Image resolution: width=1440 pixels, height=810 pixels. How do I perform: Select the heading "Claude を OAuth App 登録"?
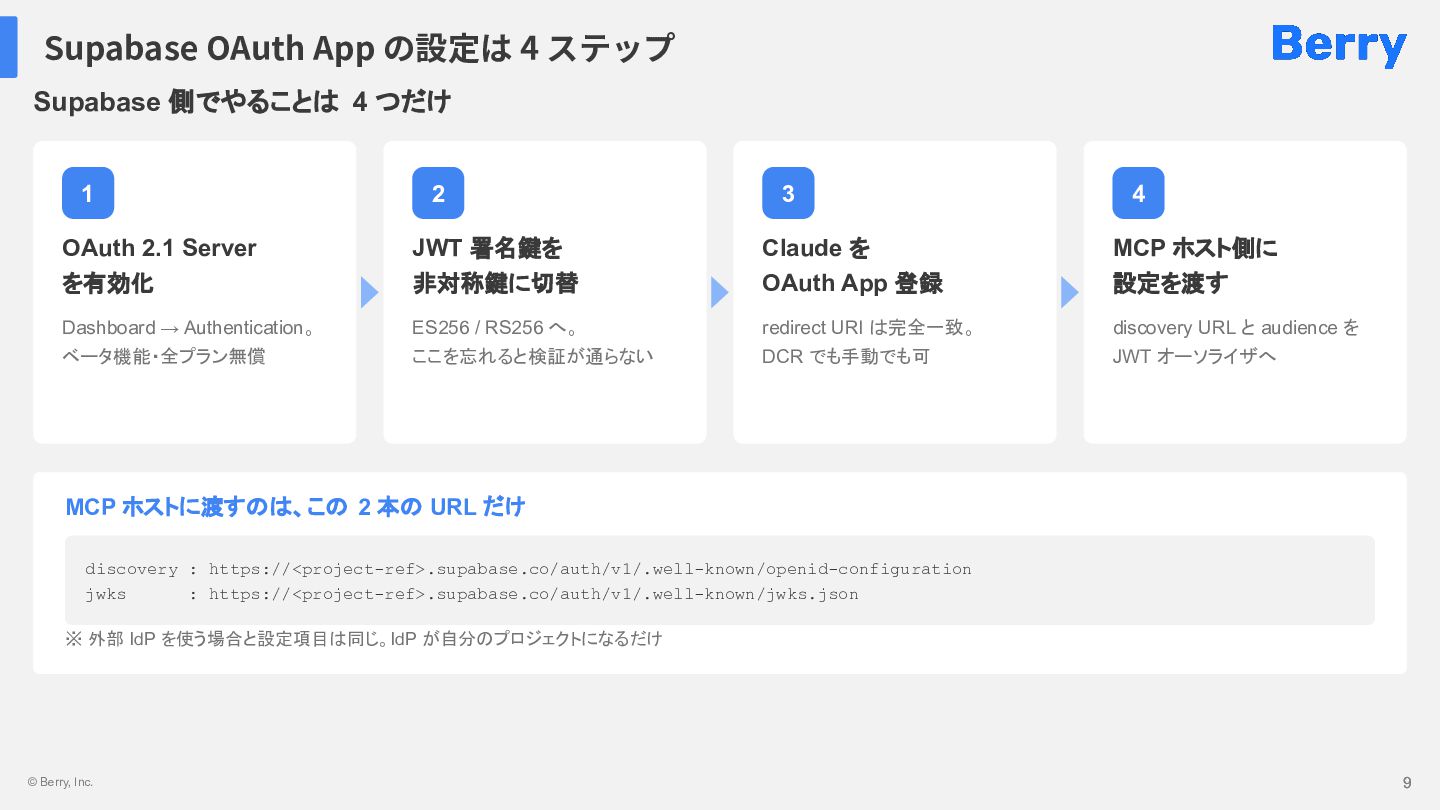click(x=852, y=265)
